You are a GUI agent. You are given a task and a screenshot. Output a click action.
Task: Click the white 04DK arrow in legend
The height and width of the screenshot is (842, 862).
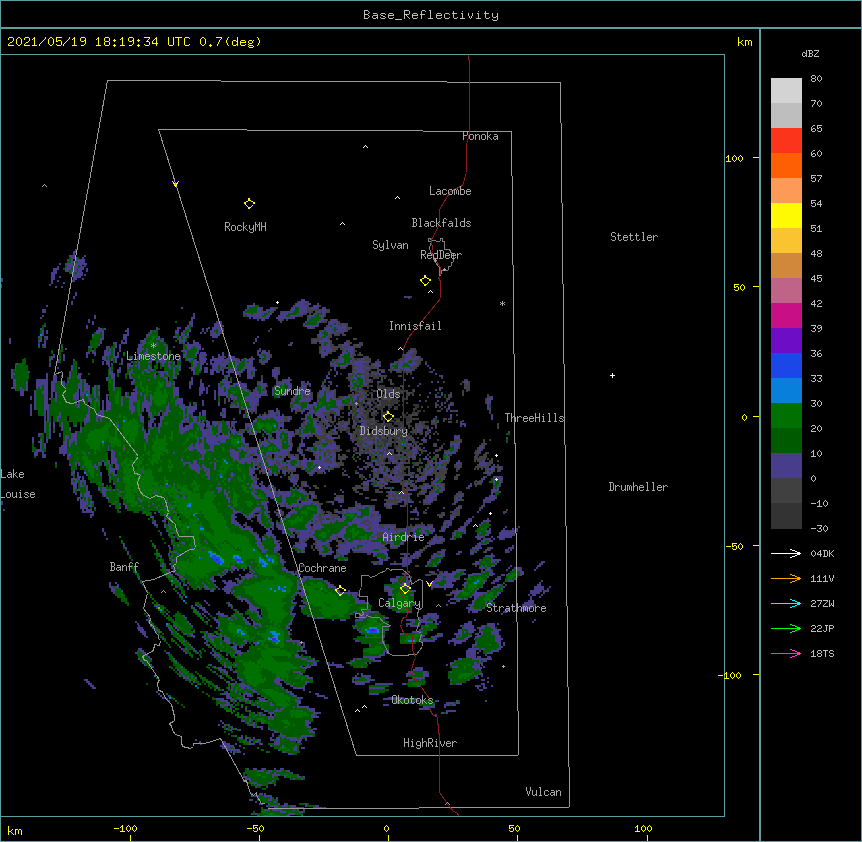786,553
